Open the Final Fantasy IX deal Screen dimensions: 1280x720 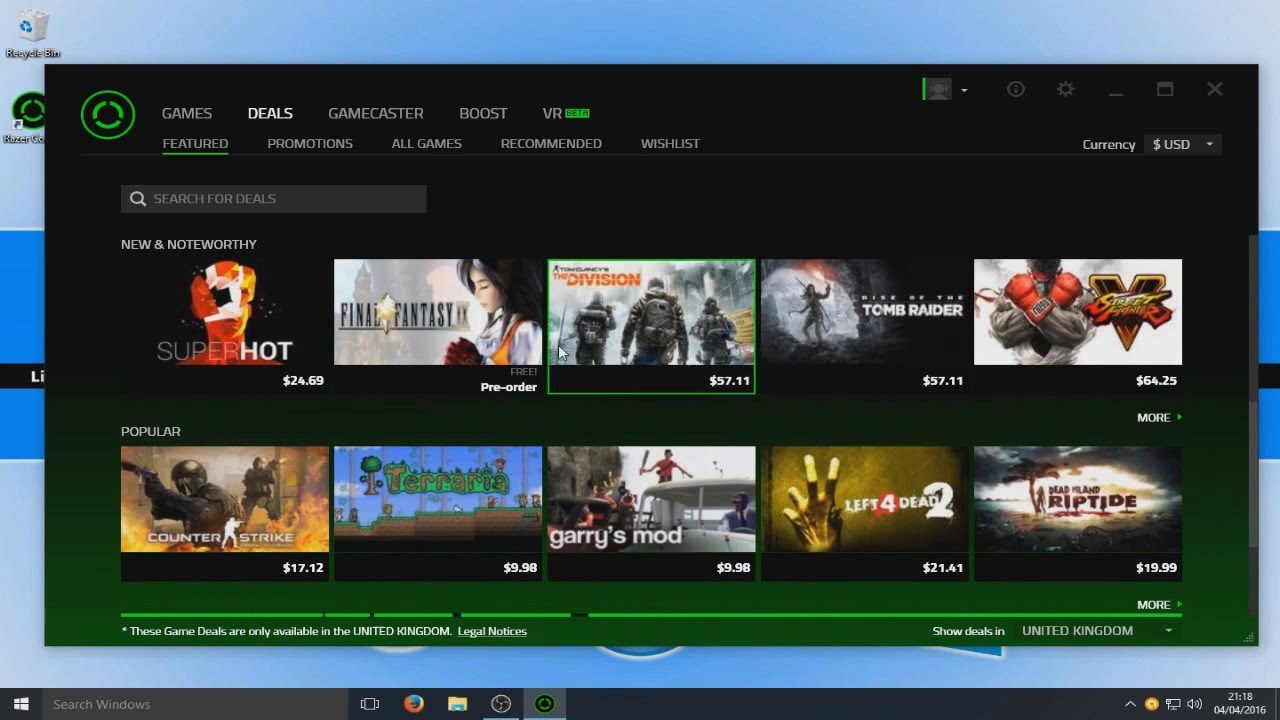438,326
